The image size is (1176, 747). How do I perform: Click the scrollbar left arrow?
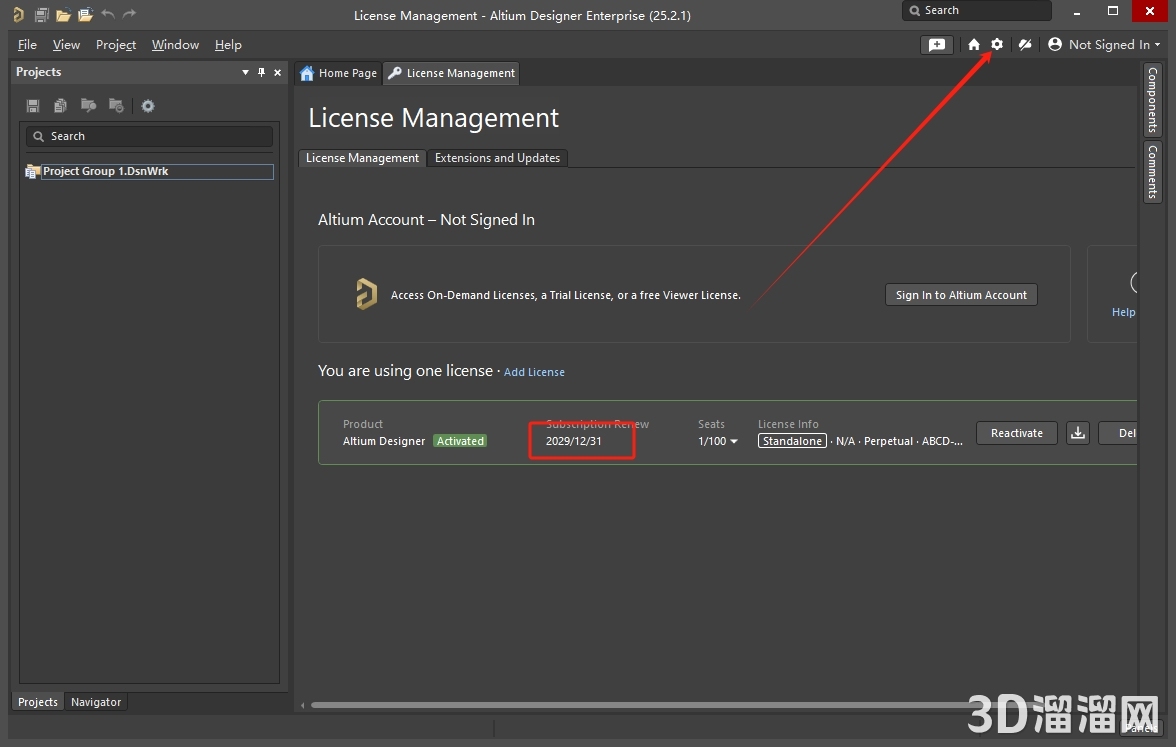coord(302,705)
